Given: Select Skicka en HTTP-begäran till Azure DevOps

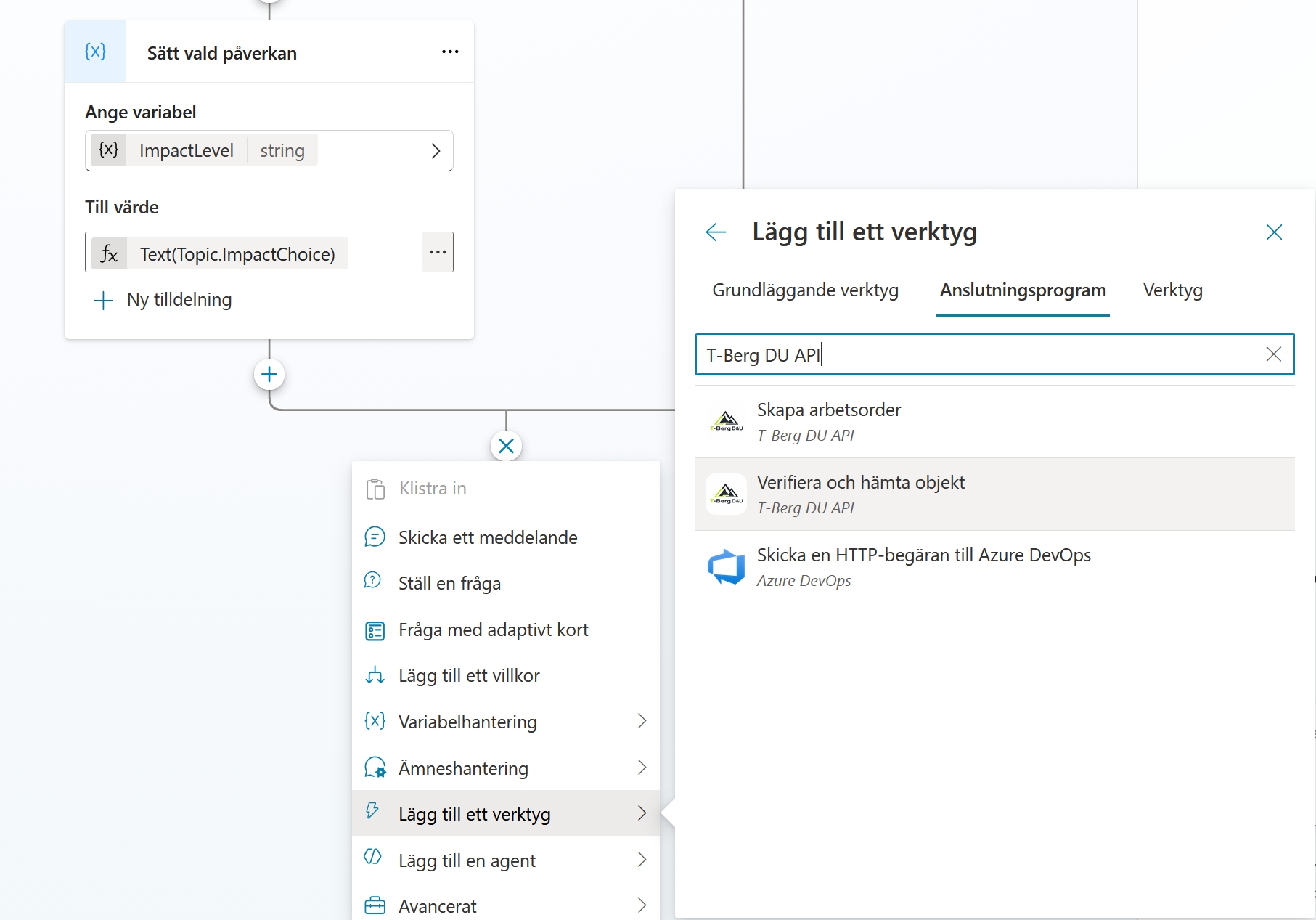Looking at the screenshot, I should (994, 567).
